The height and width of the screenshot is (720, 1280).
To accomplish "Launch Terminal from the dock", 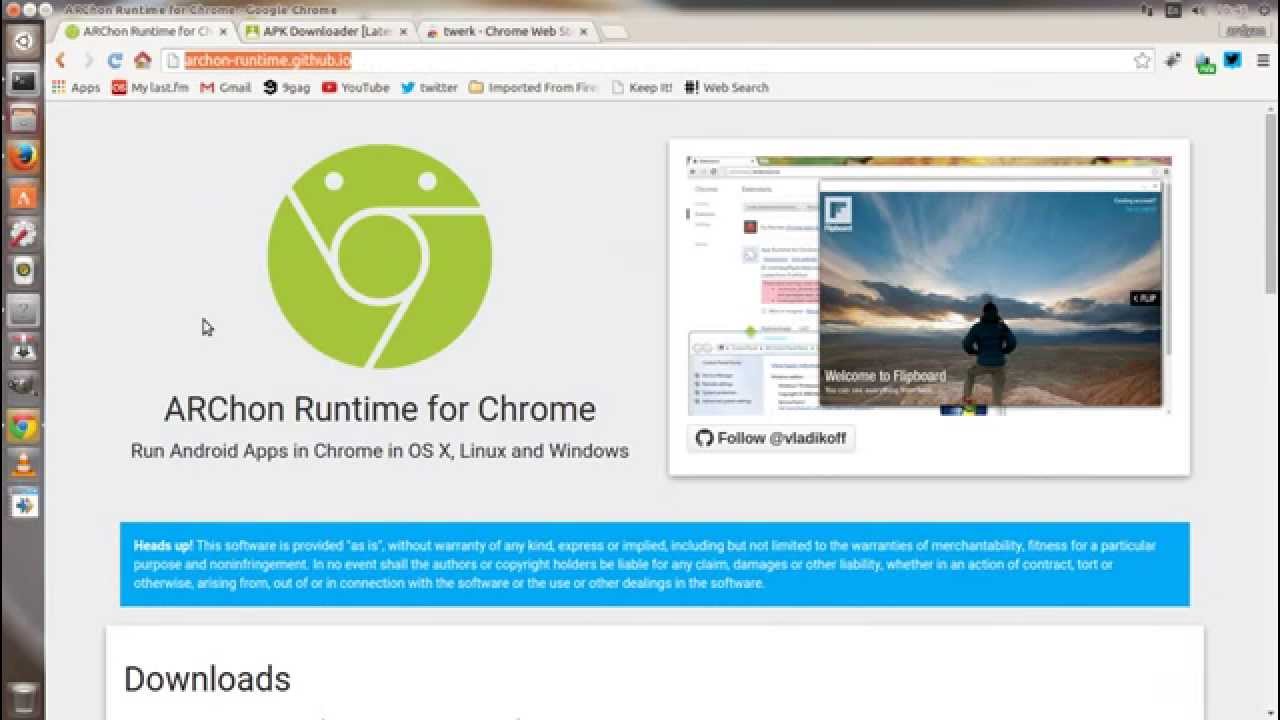I will 23,81.
